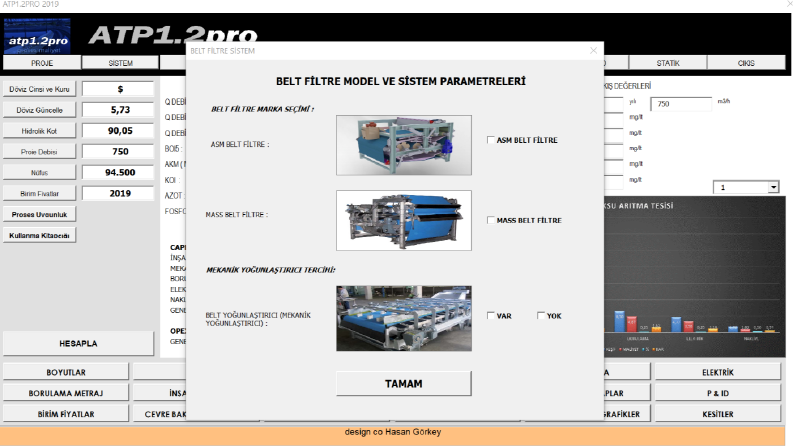793x446 pixels.
Task: Click the design co Hasan Görkey footer text
Action: pyautogui.click(x=393, y=432)
